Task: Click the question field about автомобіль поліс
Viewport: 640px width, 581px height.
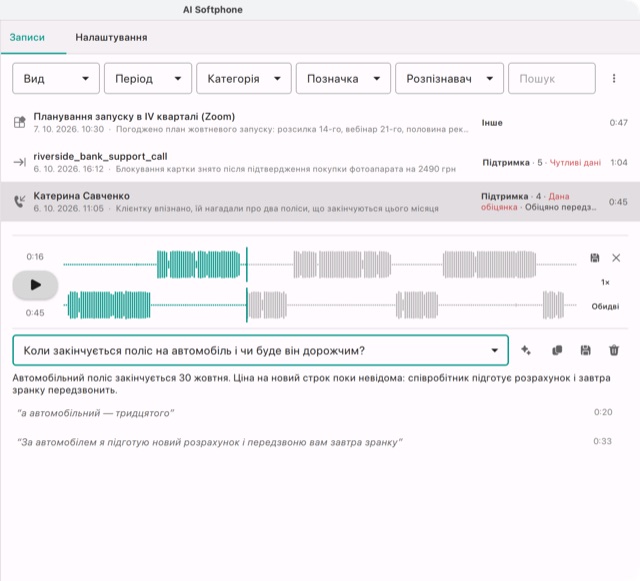Action: pos(260,350)
